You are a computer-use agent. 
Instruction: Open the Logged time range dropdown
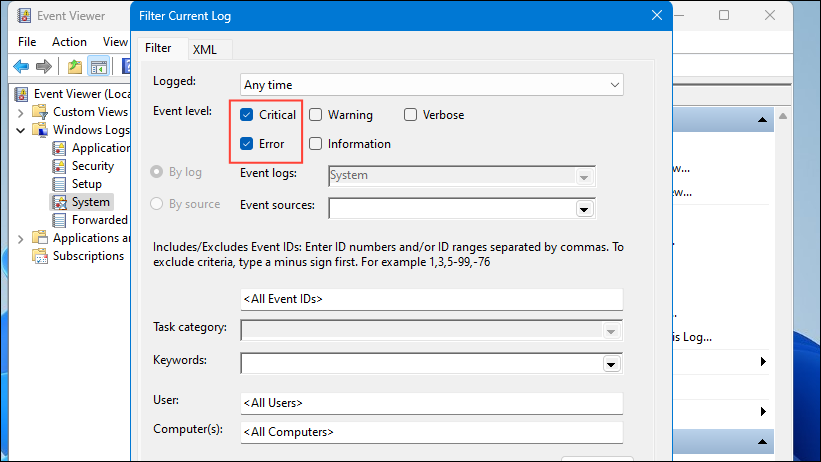[x=431, y=85]
